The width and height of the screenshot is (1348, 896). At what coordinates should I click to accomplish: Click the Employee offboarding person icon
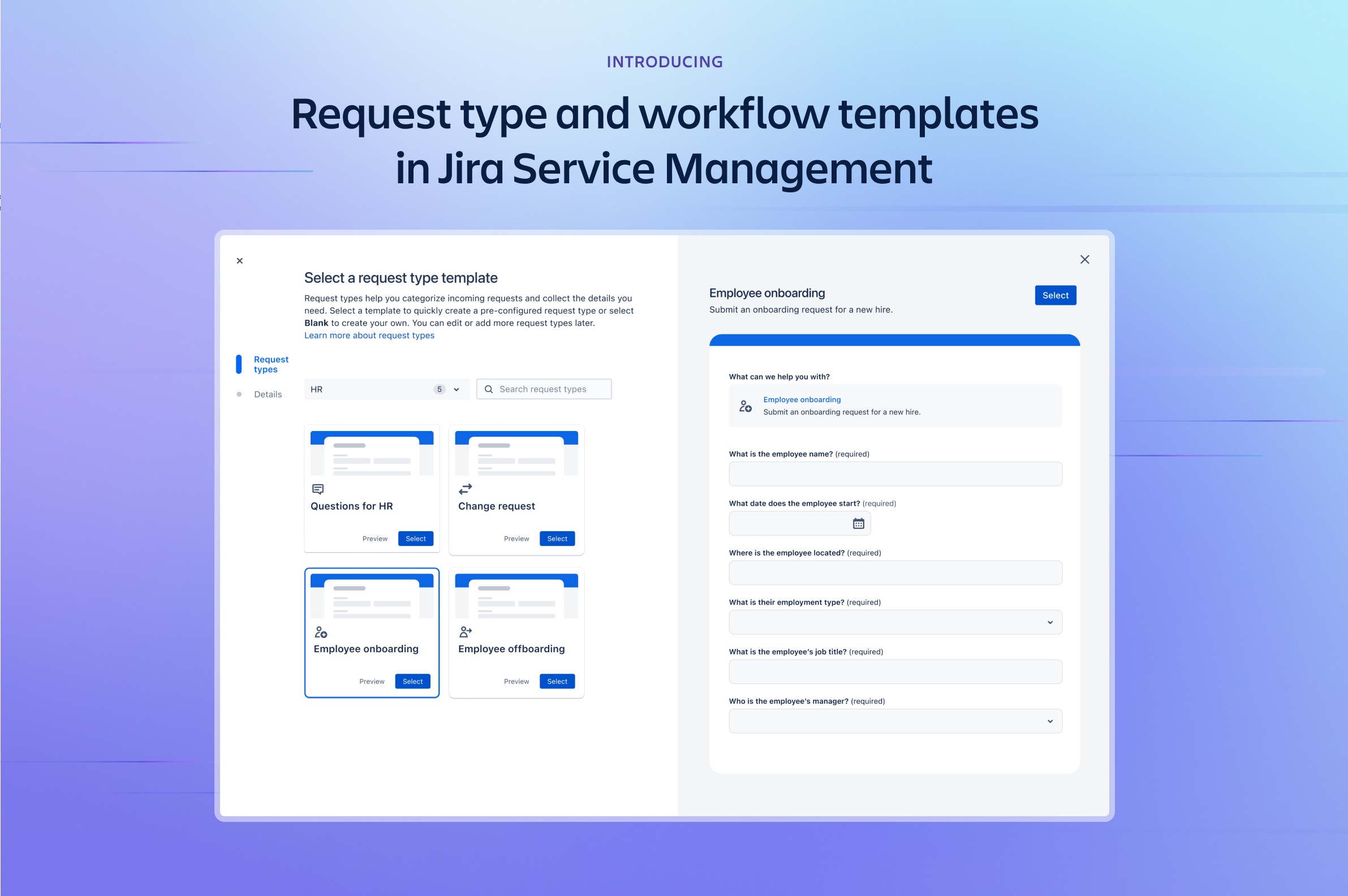click(465, 631)
